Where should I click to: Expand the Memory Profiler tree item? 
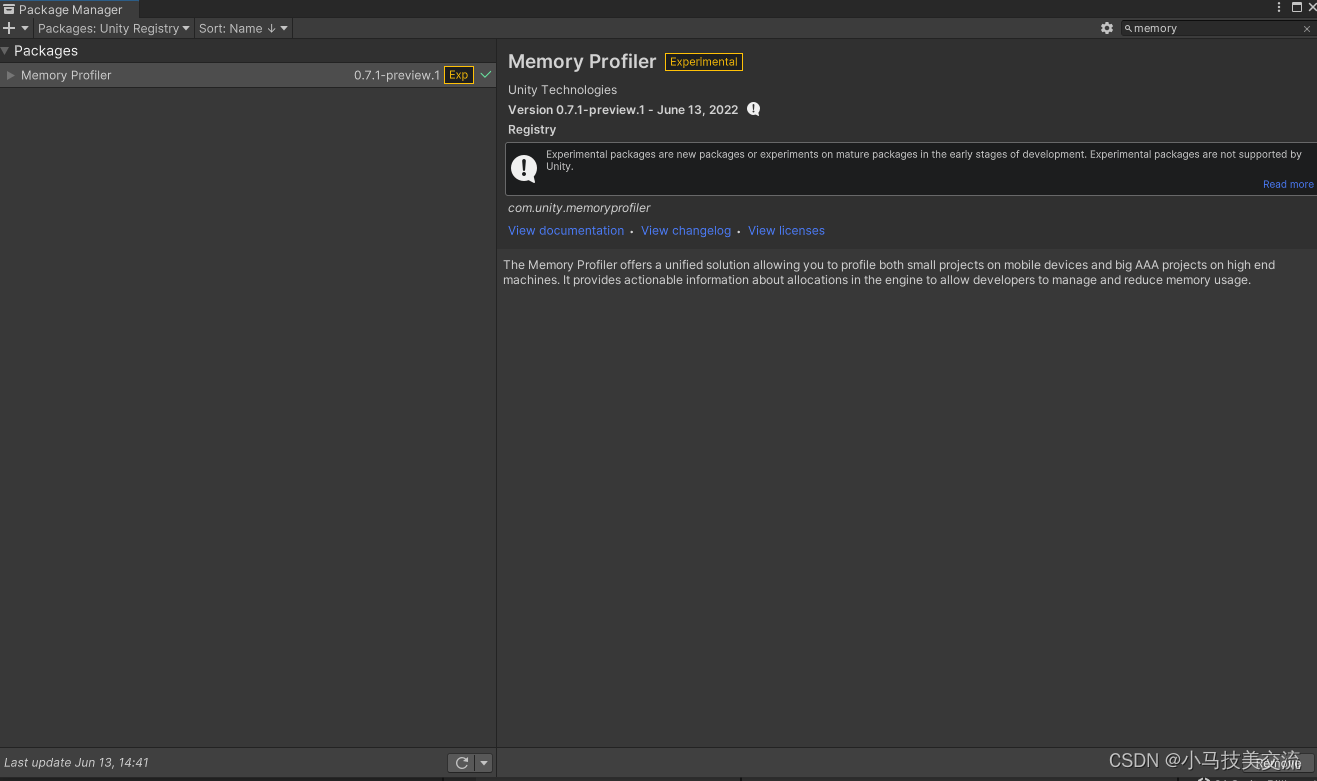pos(10,74)
